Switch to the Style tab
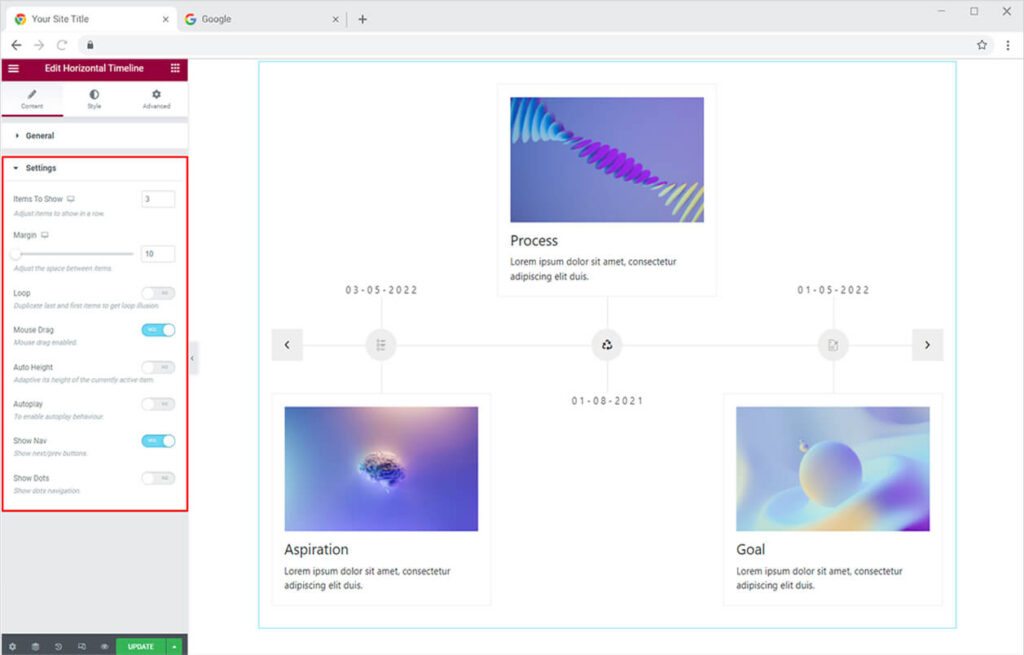The height and width of the screenshot is (655, 1024). click(94, 99)
